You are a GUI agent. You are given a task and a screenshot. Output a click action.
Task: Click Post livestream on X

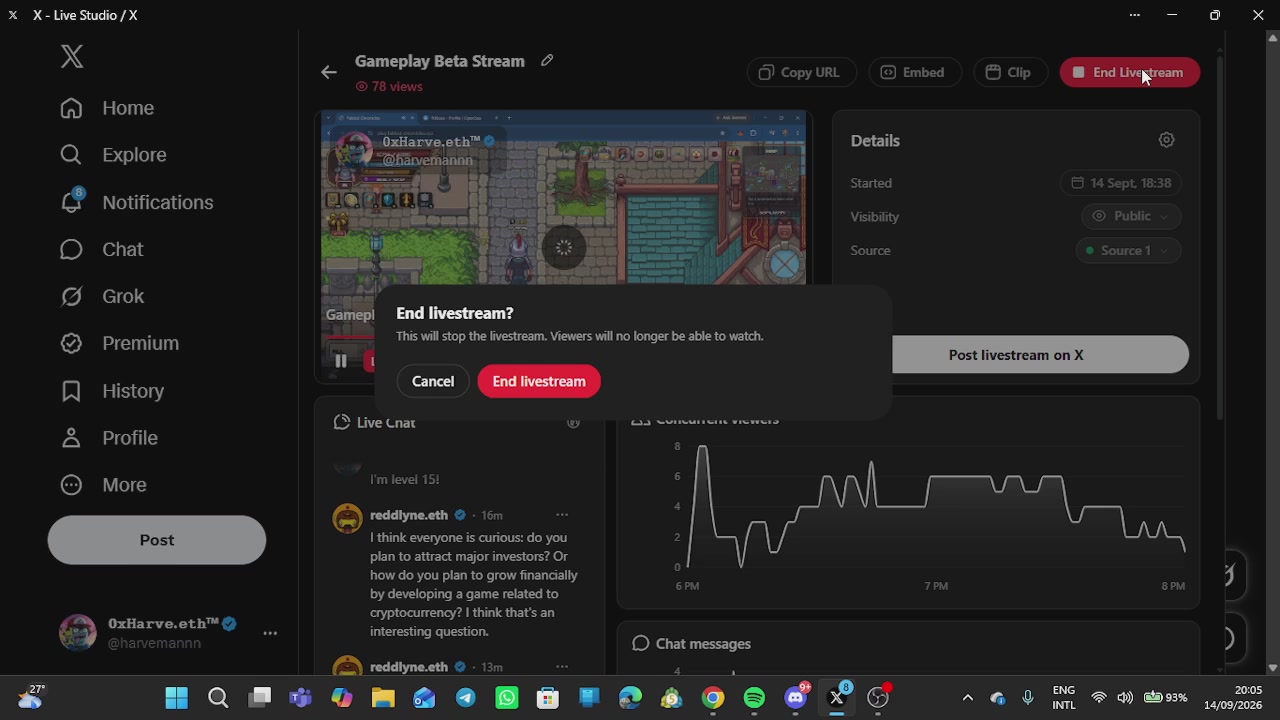pyautogui.click(x=1016, y=355)
